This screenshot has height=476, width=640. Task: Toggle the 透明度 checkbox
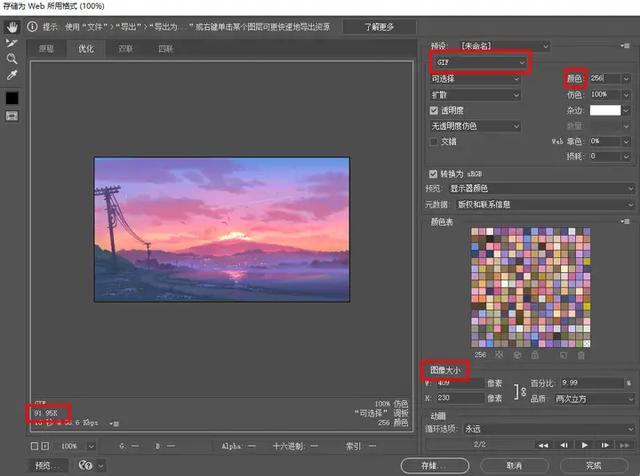(434, 111)
